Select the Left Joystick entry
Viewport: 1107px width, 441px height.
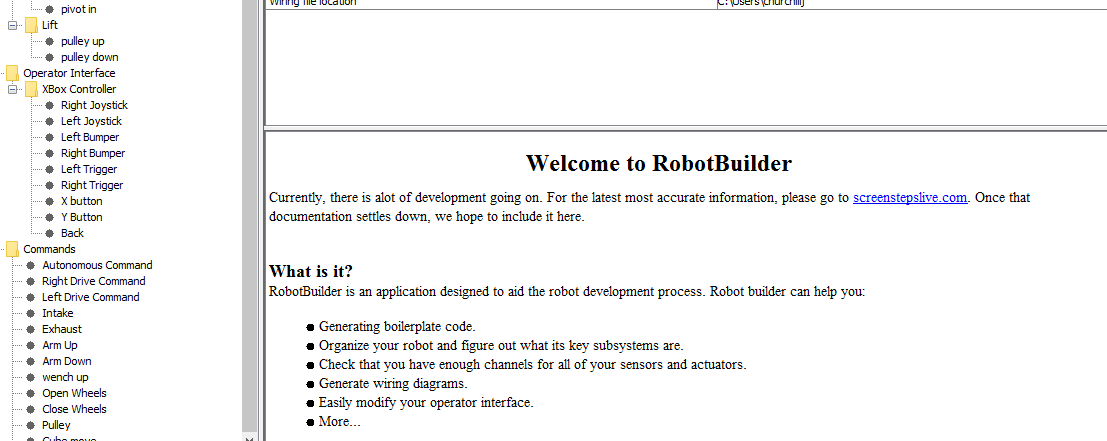coord(91,121)
